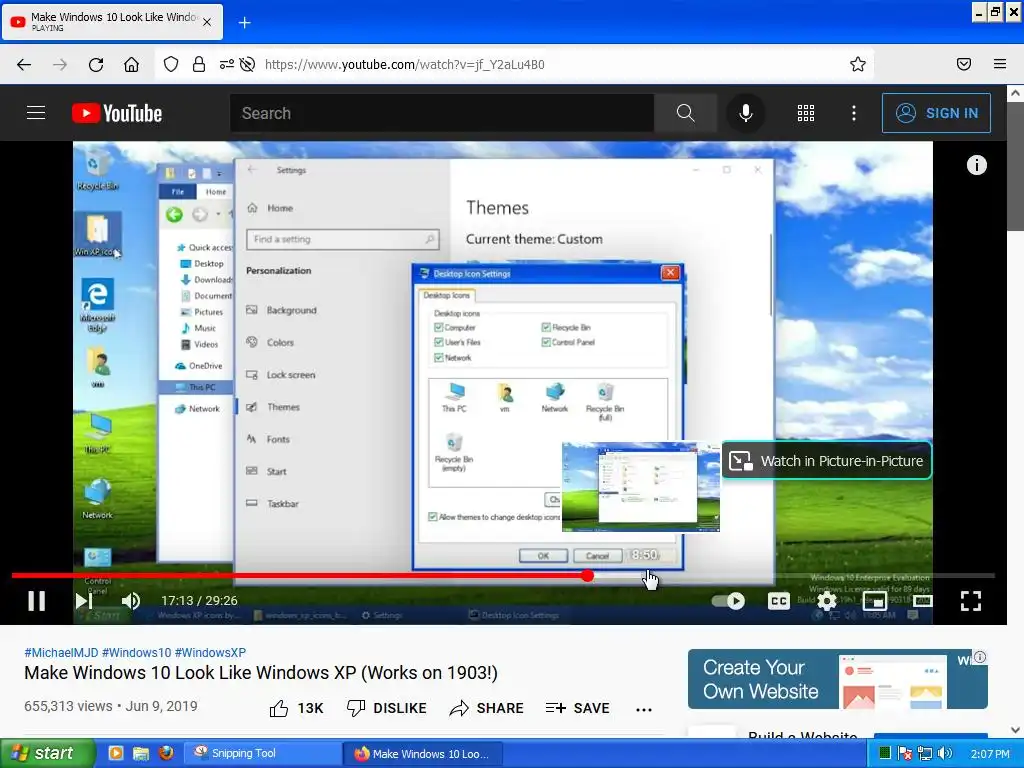Open the Firefox home page

(131, 64)
